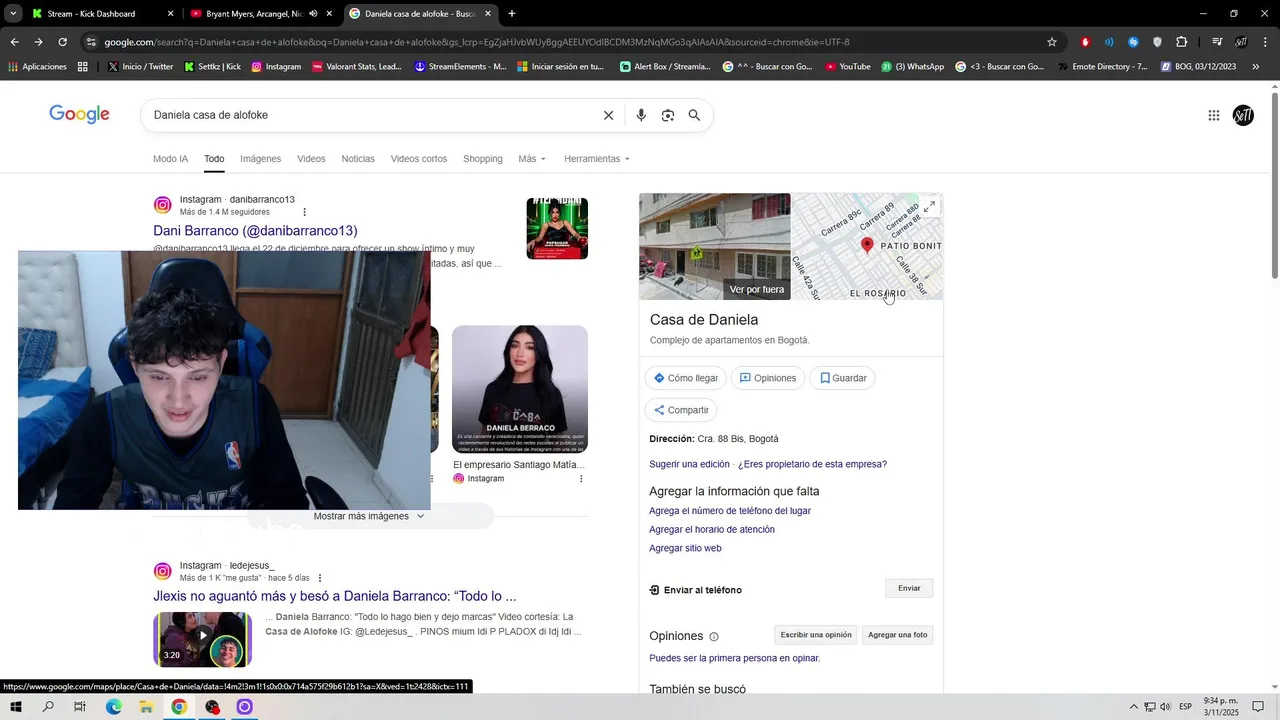Open the Dani Barranco (@danibarranco13) result
Screen dimensions: 1280x720
(x=255, y=231)
